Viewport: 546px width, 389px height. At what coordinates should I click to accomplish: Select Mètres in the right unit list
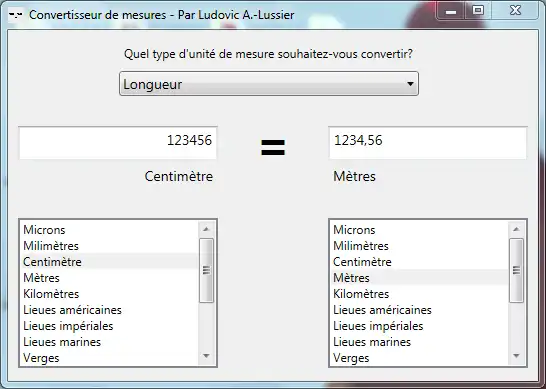(x=419, y=278)
